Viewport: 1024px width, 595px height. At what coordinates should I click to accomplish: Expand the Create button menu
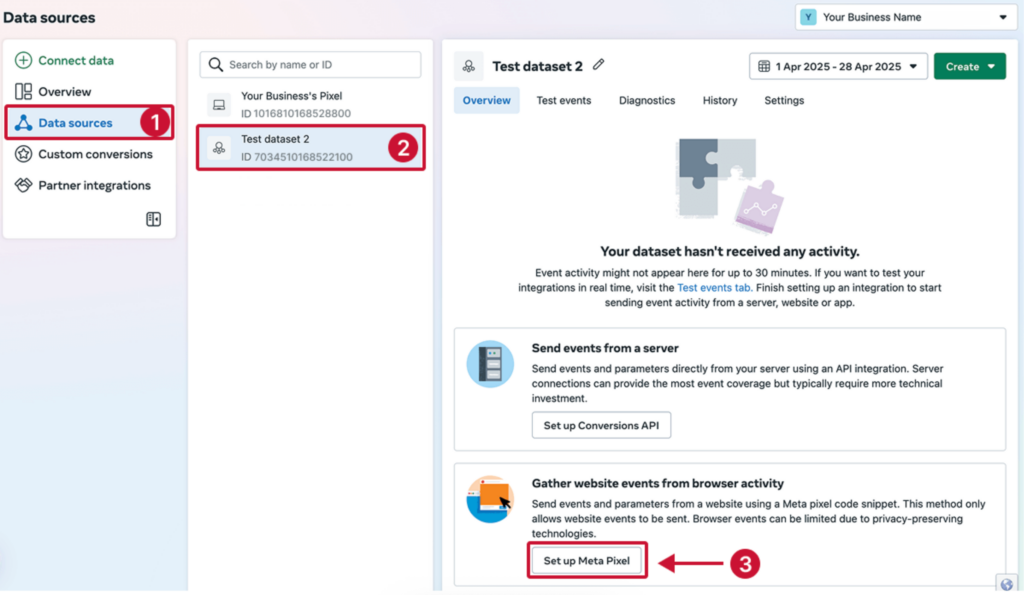[x=970, y=66]
